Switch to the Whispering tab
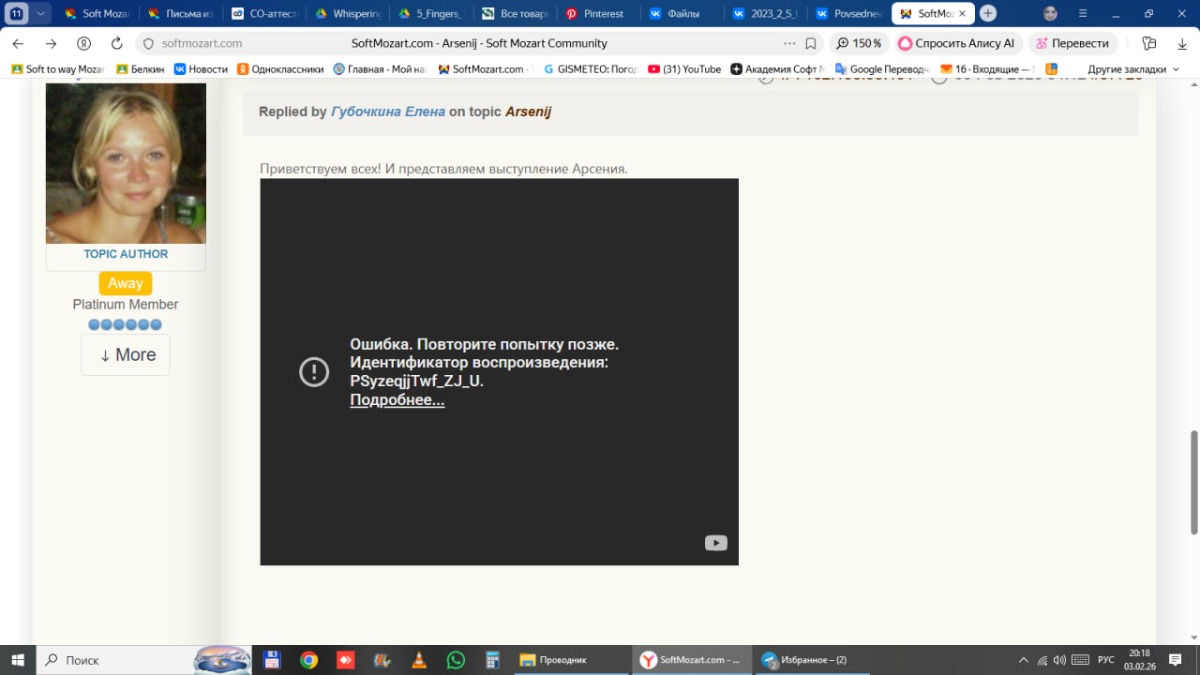This screenshot has height=675, width=1200. point(349,14)
